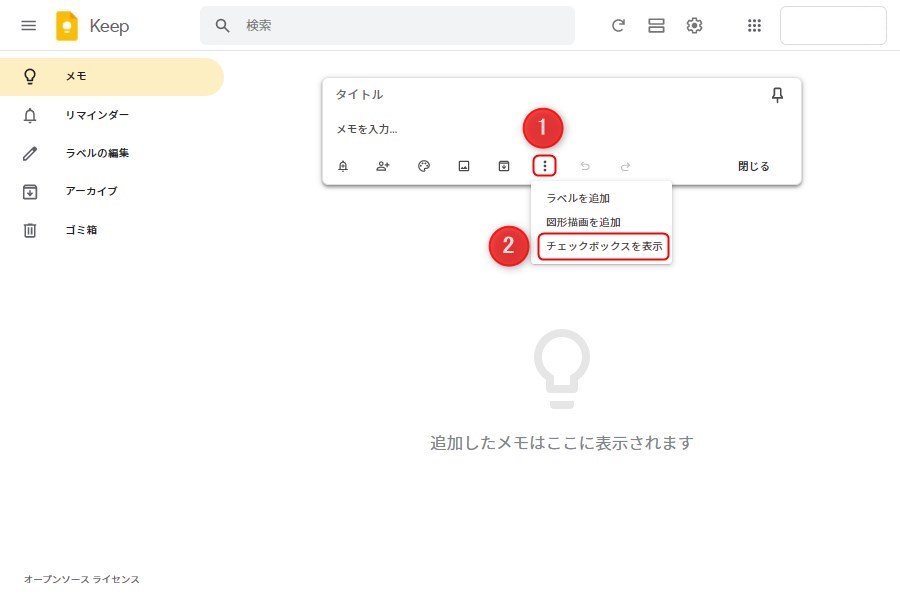The image size is (900, 600).
Task: Open the オープンソース ライセンス link
Action: coord(82,579)
